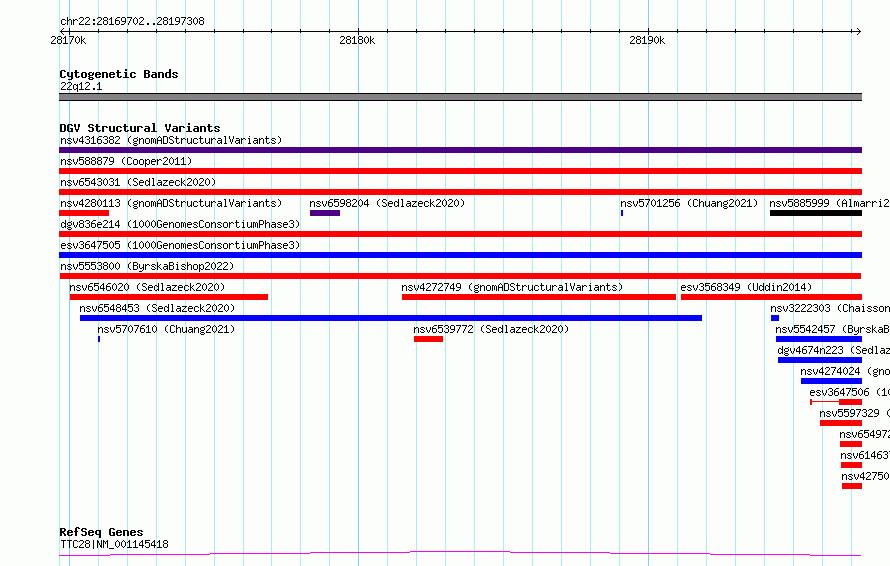
Task: Open the nsv6543031 Sedlazeck2020 variant label
Action: click(138, 182)
